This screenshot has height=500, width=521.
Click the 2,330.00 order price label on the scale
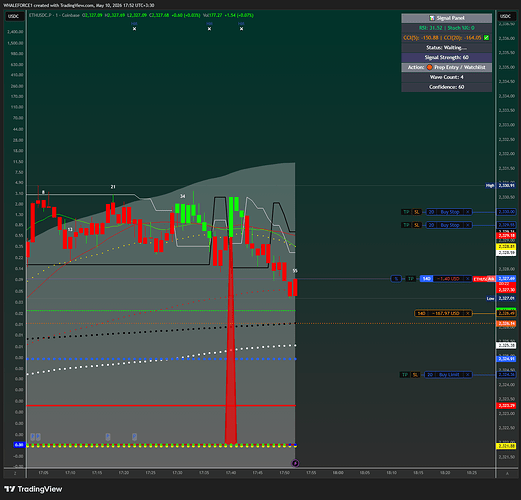coord(506,212)
